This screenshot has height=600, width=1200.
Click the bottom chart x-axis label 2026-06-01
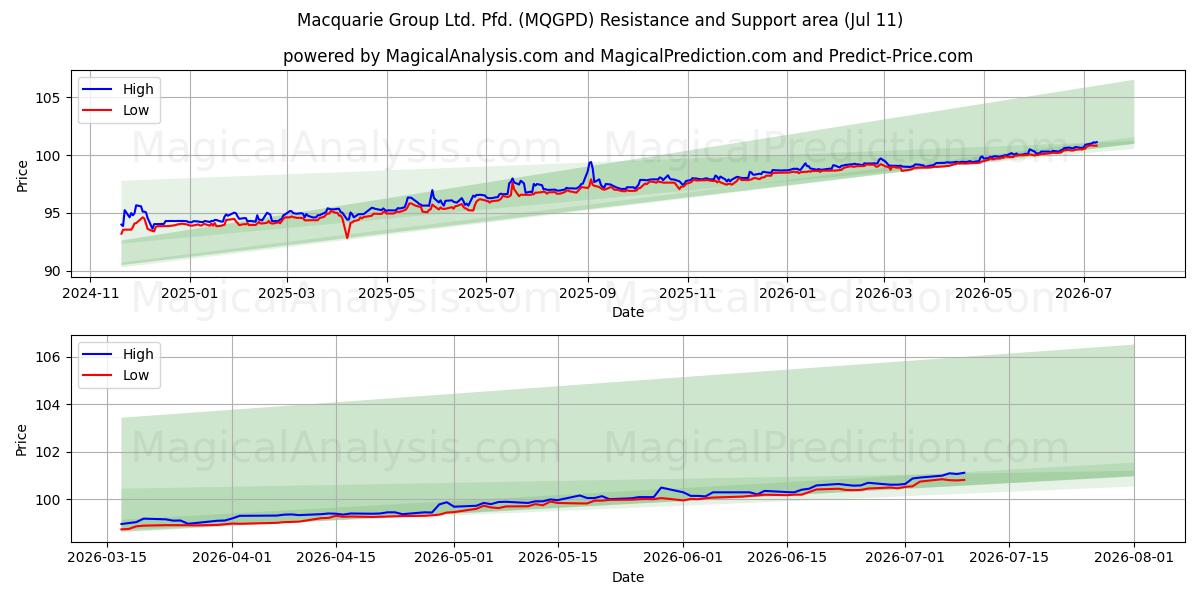[684, 559]
